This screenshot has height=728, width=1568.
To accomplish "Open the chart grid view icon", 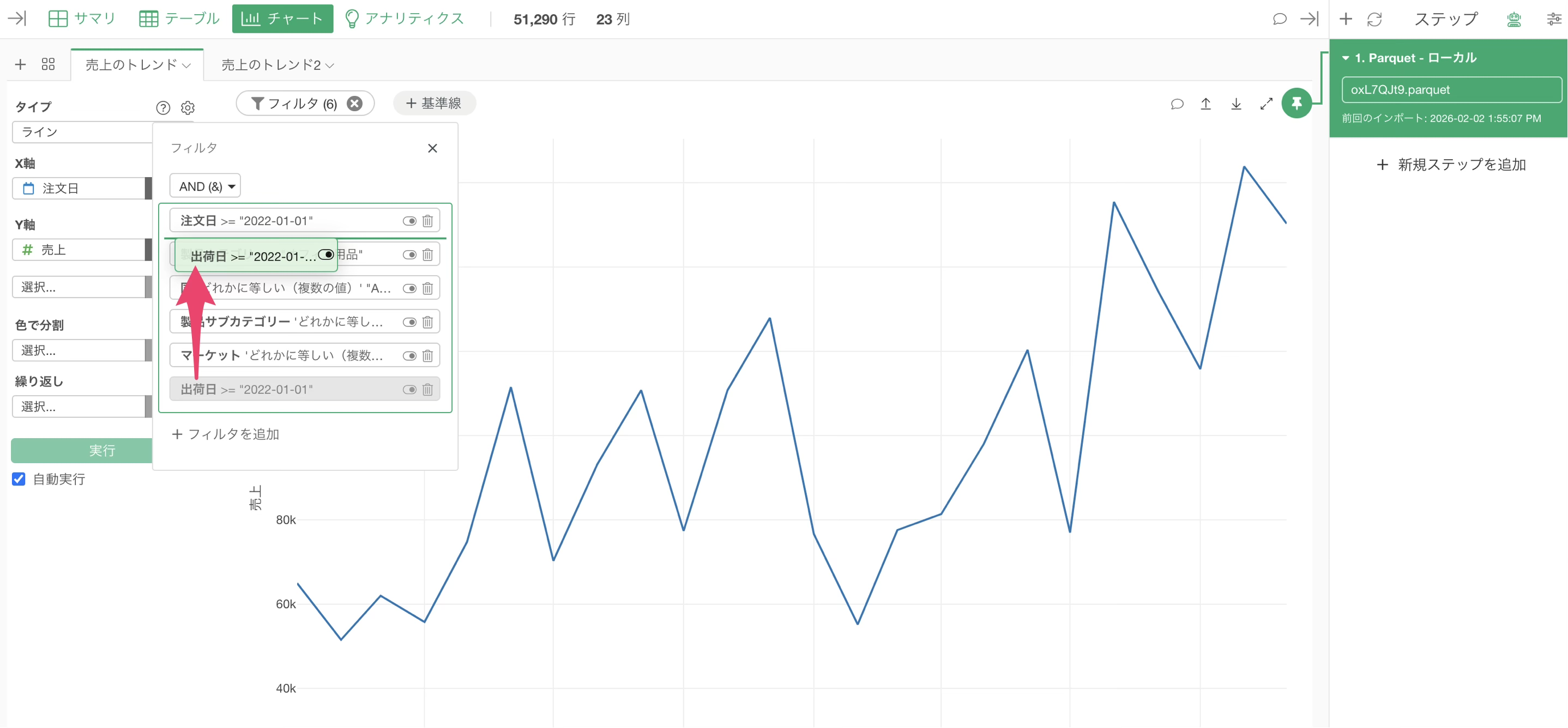I will pyautogui.click(x=48, y=64).
